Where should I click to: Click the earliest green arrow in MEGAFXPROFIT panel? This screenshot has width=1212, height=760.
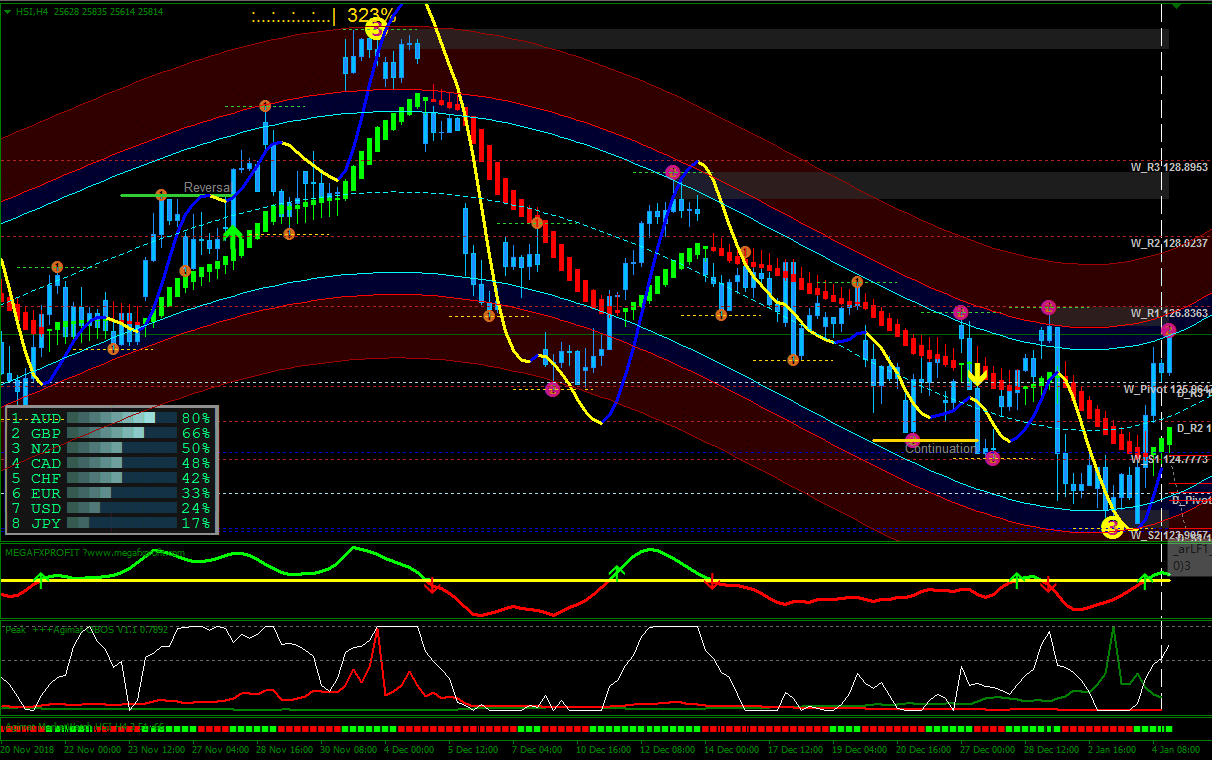[x=40, y=578]
